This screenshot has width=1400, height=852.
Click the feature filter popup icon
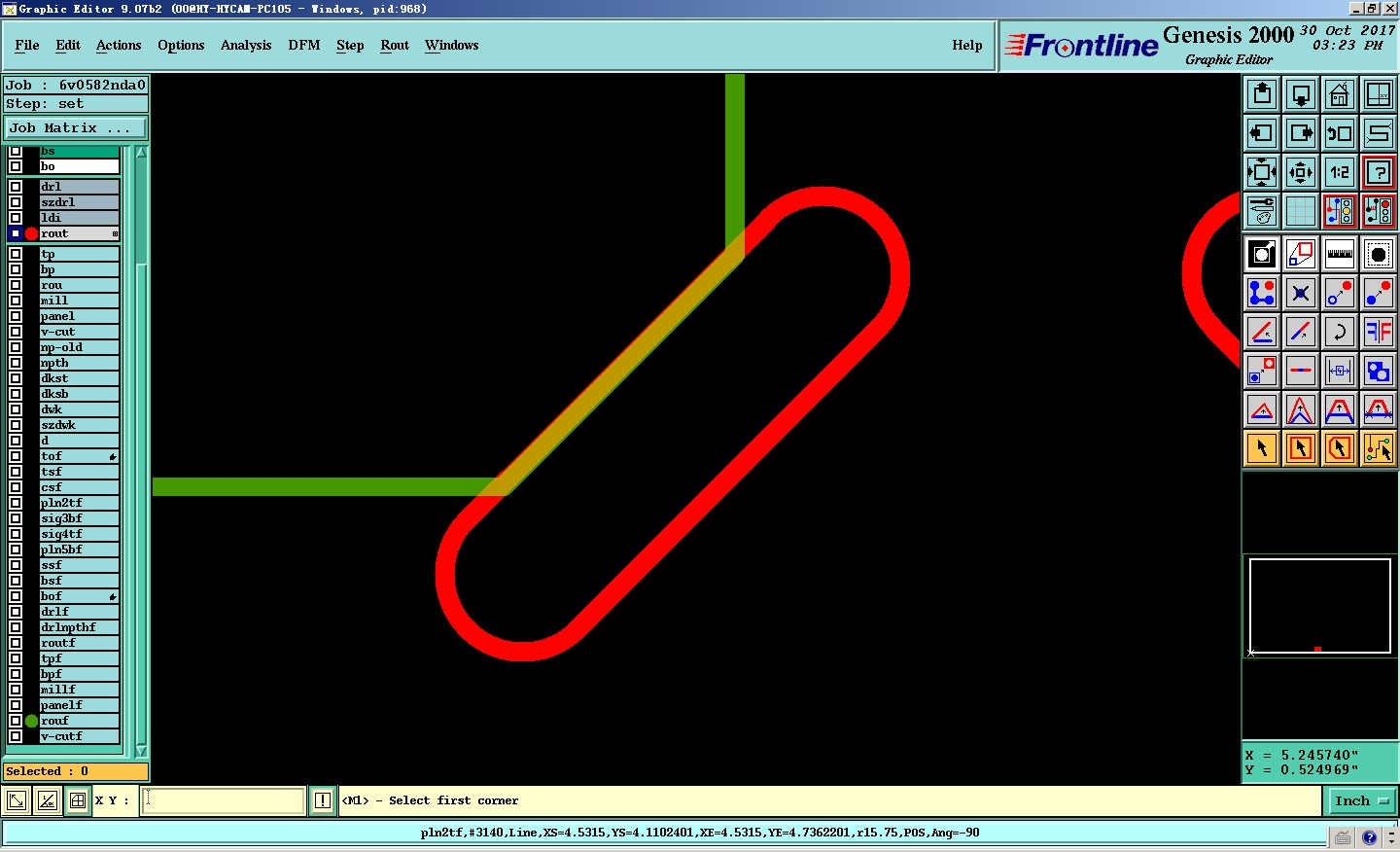point(1262,254)
